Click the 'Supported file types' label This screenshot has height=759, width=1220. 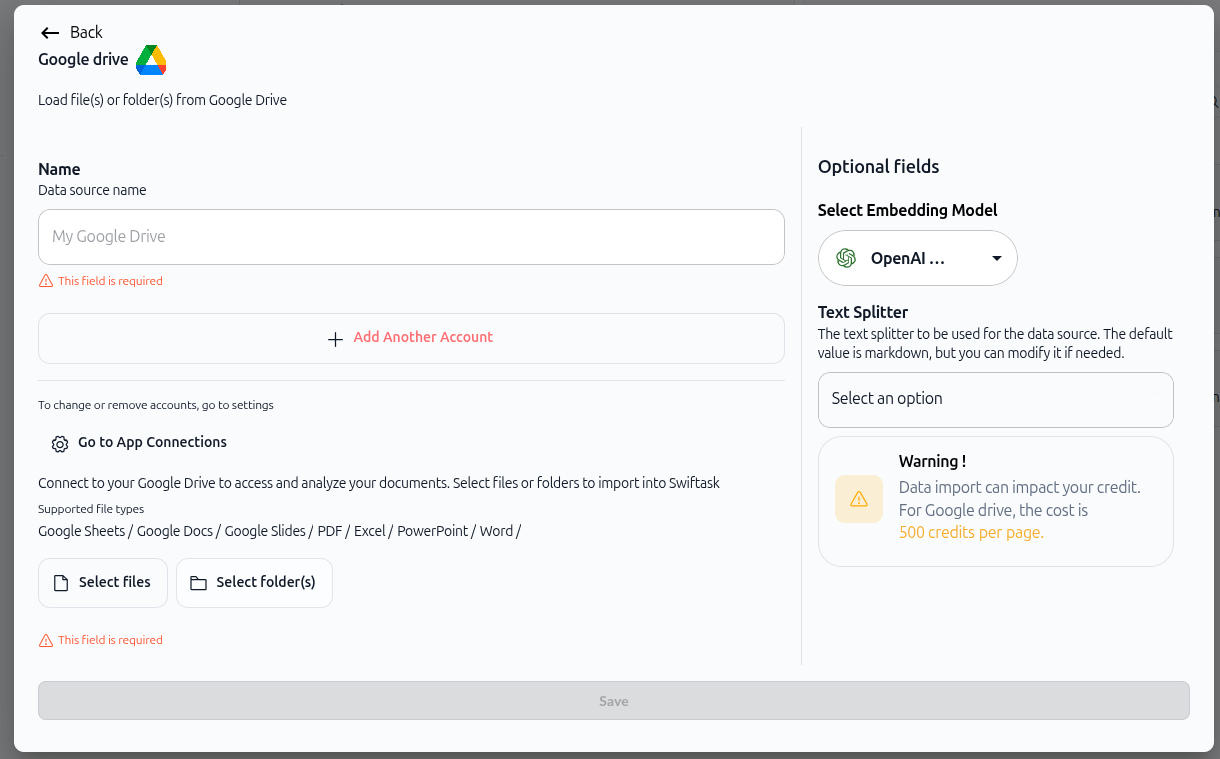point(91,509)
